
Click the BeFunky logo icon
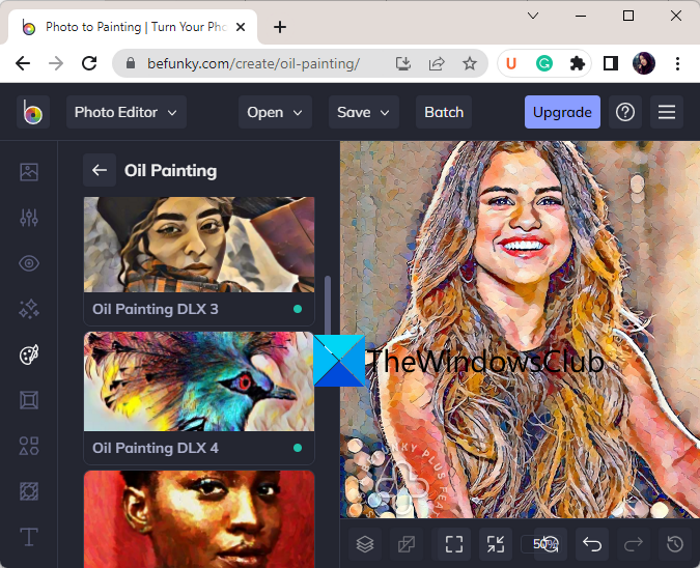point(33,112)
